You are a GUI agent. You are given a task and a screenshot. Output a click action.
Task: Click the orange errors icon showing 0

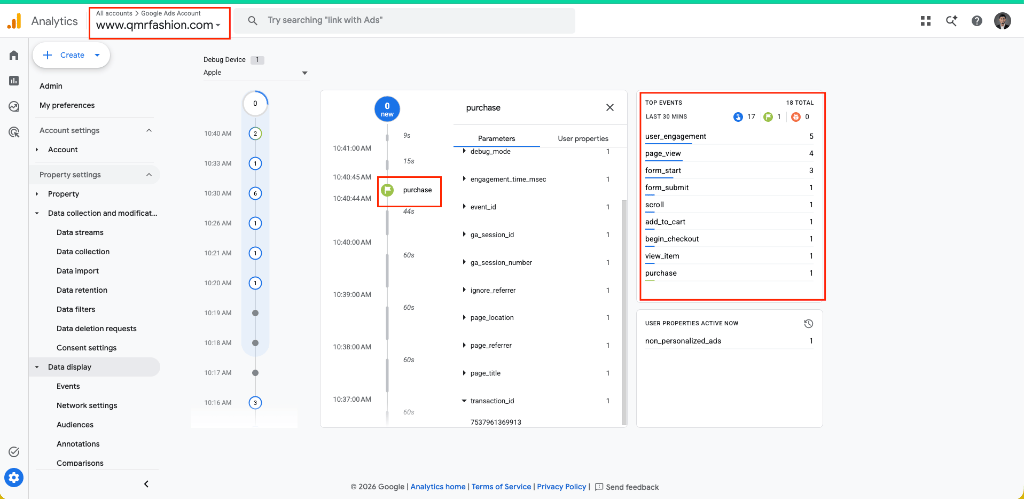(795, 118)
